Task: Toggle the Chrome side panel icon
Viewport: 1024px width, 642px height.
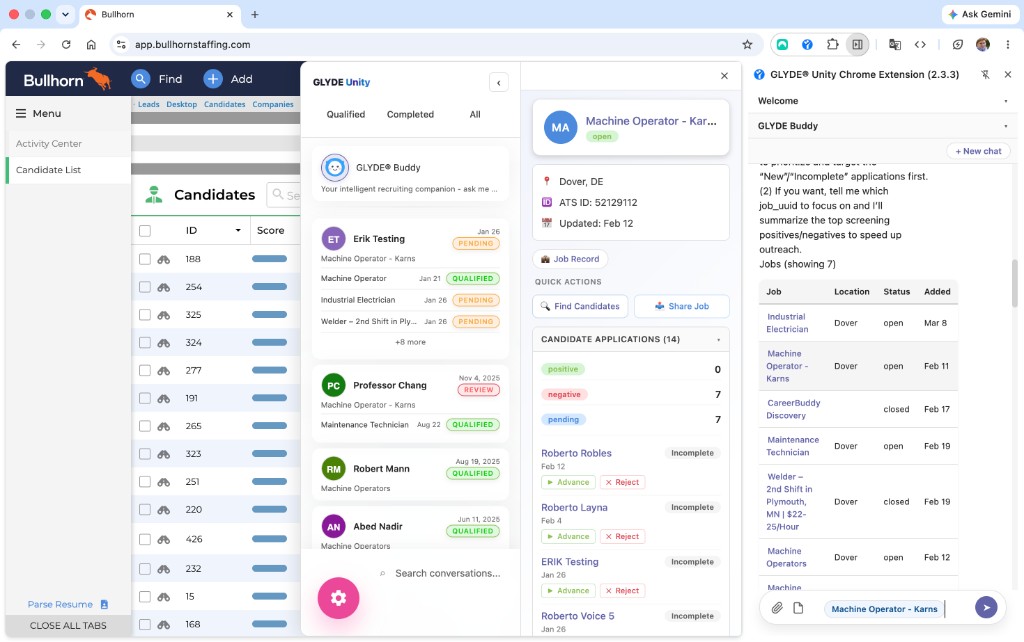Action: (x=857, y=44)
